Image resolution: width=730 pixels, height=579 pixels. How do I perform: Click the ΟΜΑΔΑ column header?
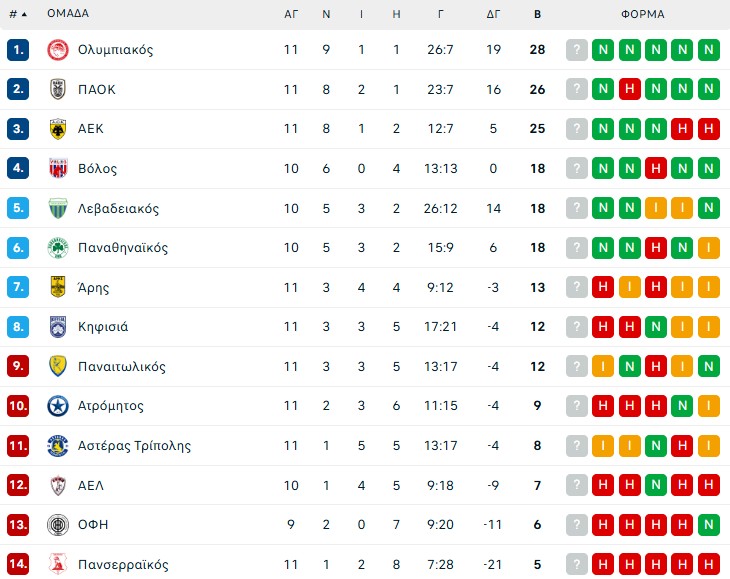(x=68, y=14)
